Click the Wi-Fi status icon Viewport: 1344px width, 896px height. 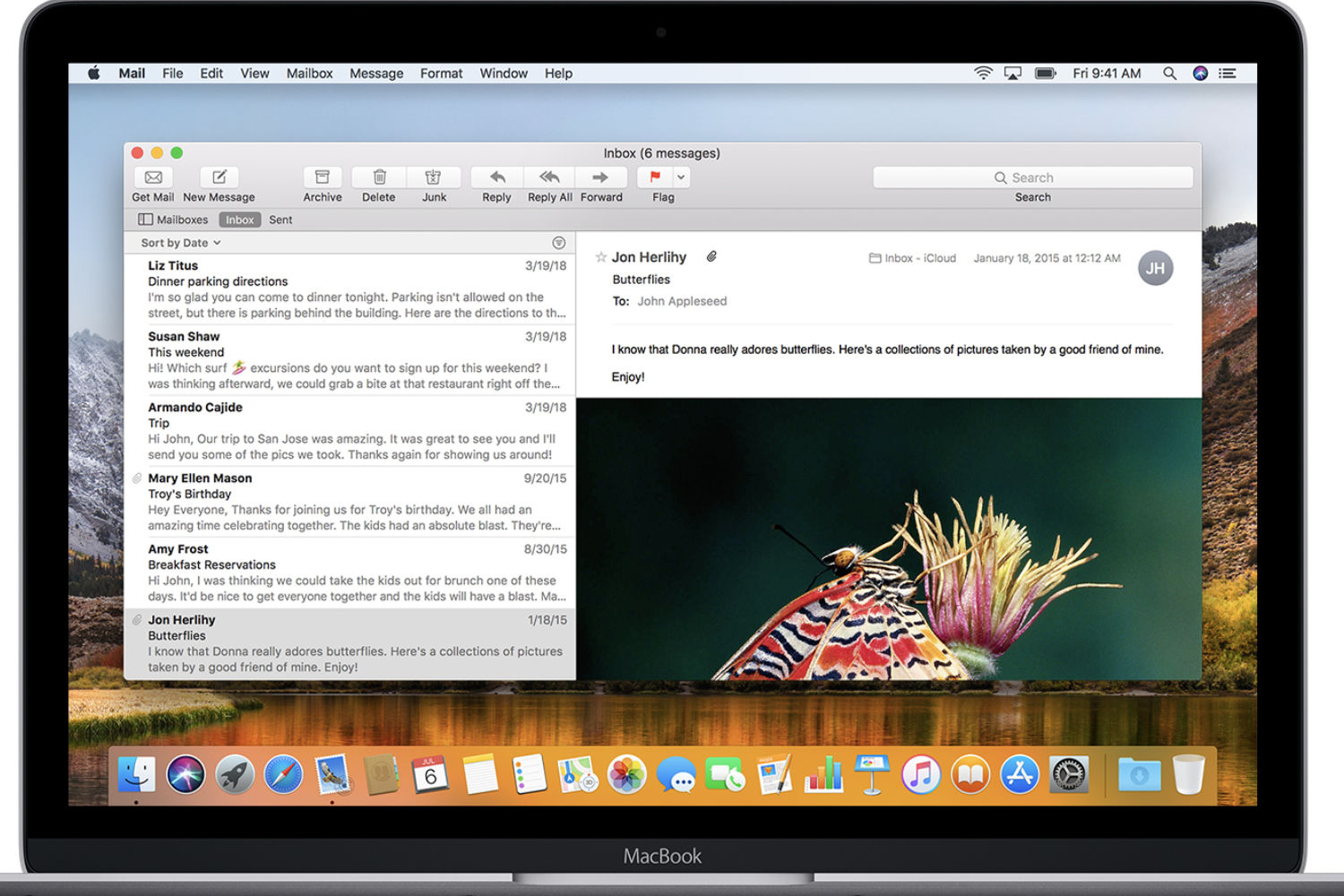coord(983,73)
